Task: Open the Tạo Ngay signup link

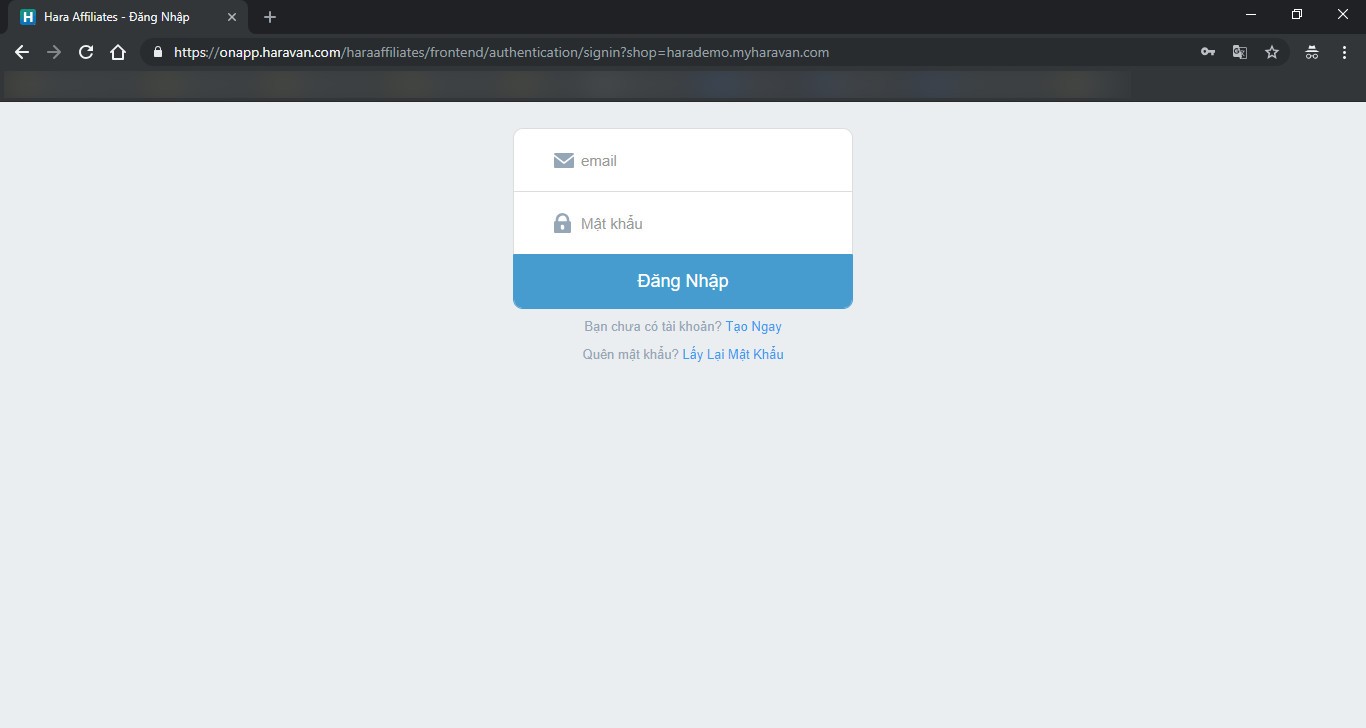Action: pyautogui.click(x=754, y=327)
